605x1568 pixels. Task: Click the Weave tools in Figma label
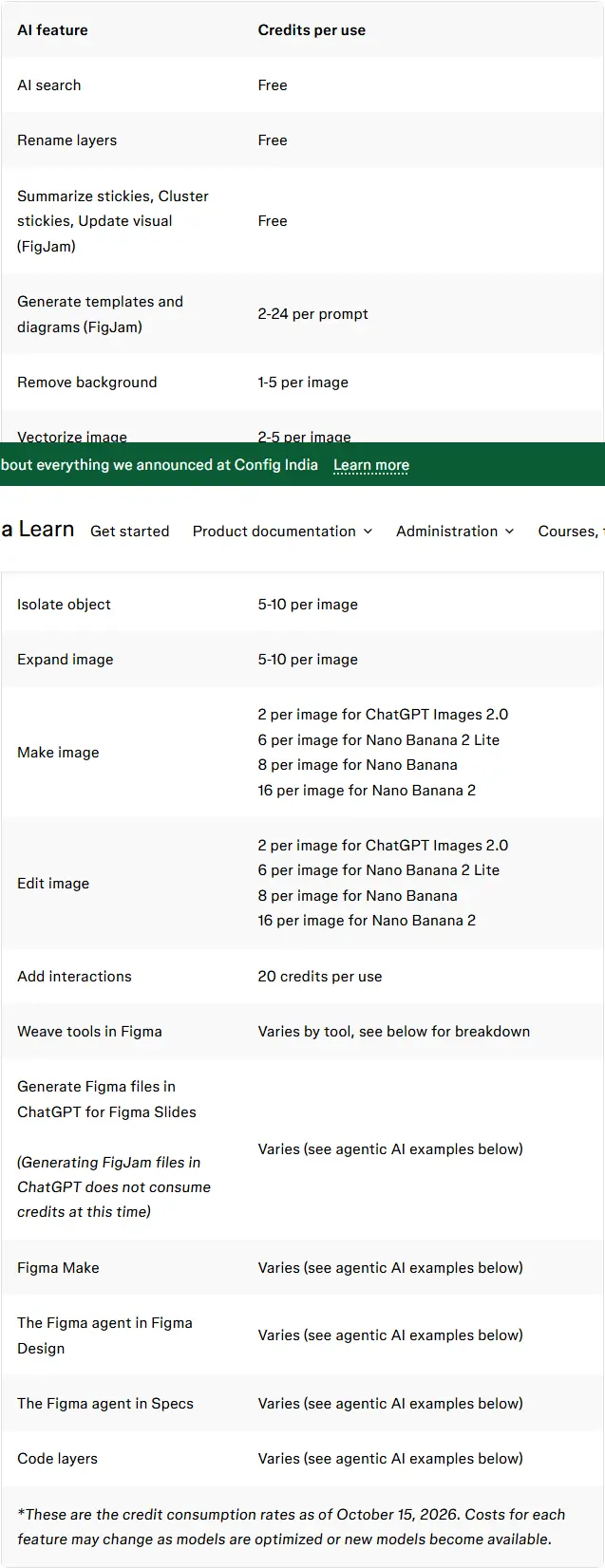89,1032
